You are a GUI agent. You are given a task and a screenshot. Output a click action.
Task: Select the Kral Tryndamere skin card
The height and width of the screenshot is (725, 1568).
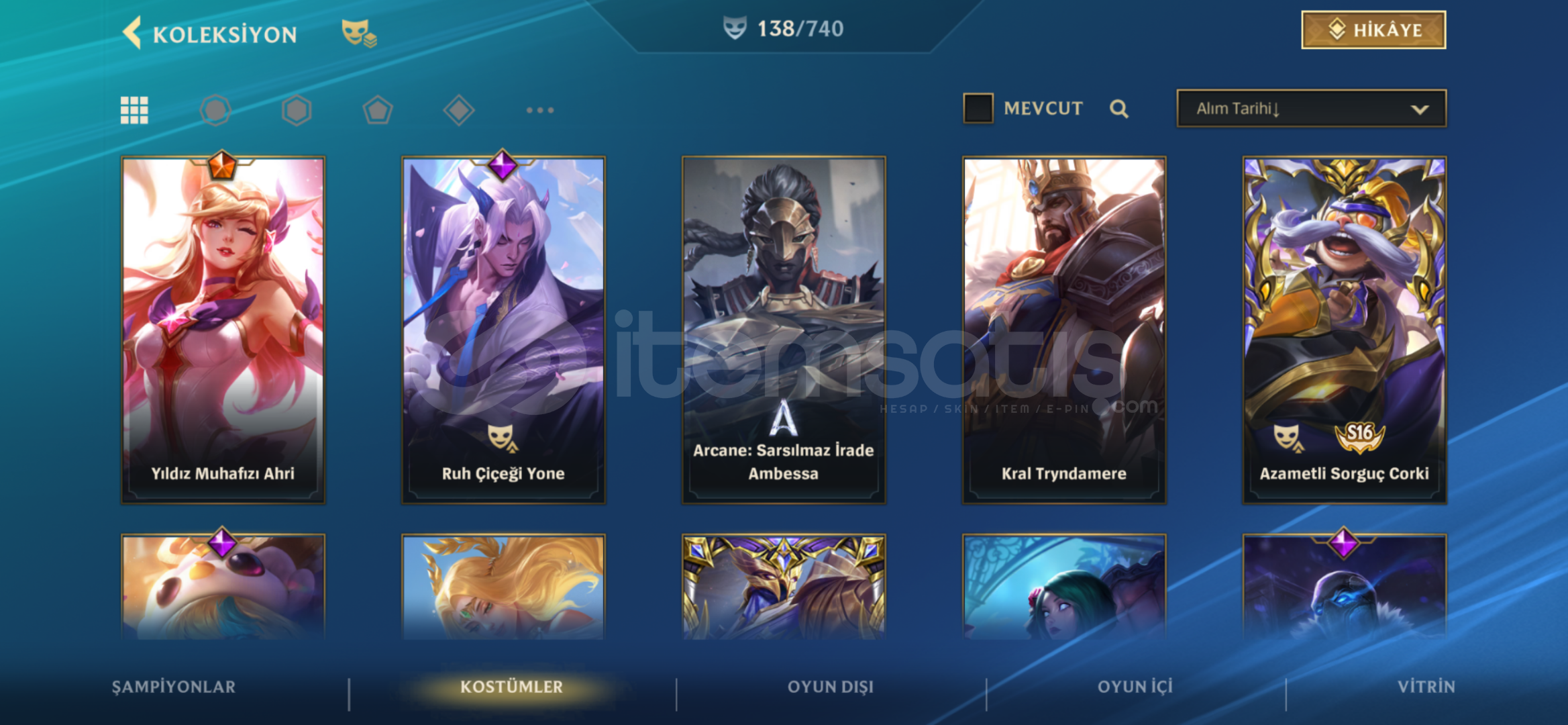1064,330
